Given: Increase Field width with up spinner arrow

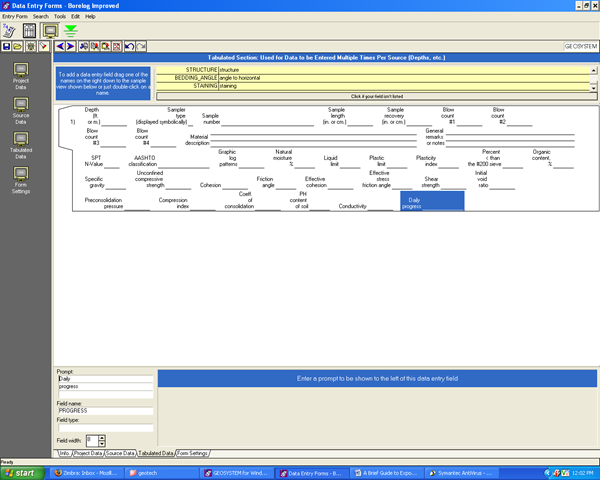Looking at the screenshot, I should 102,438.
